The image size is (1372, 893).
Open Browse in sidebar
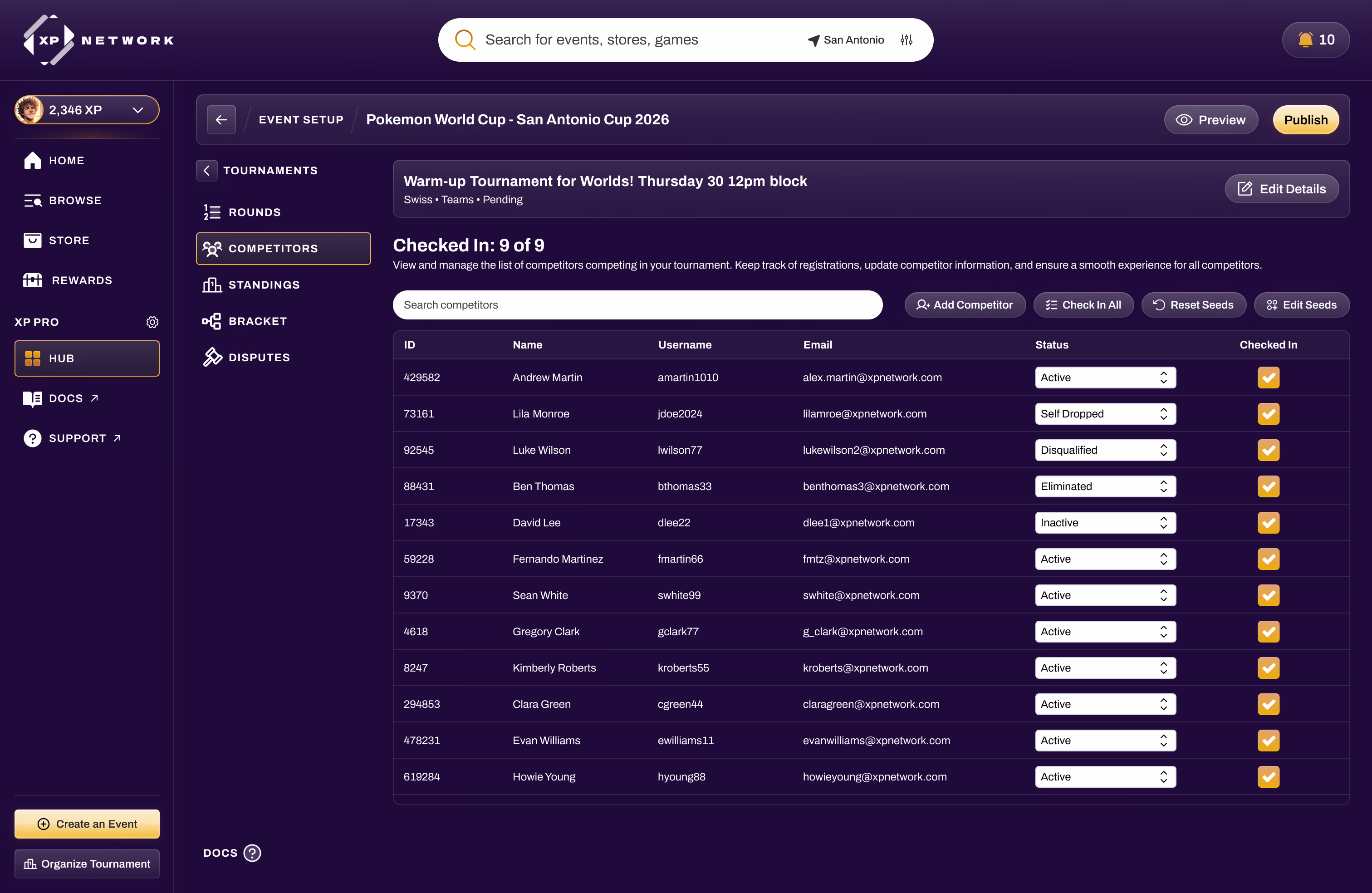[x=63, y=200]
